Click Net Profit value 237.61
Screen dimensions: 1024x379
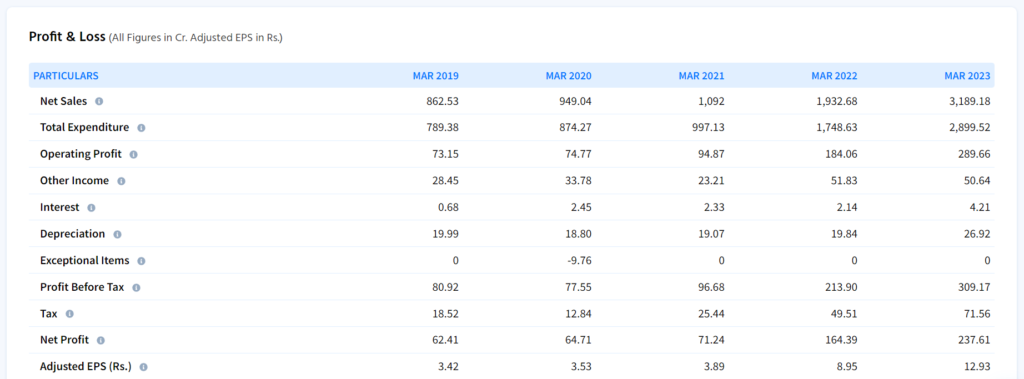[974, 340]
